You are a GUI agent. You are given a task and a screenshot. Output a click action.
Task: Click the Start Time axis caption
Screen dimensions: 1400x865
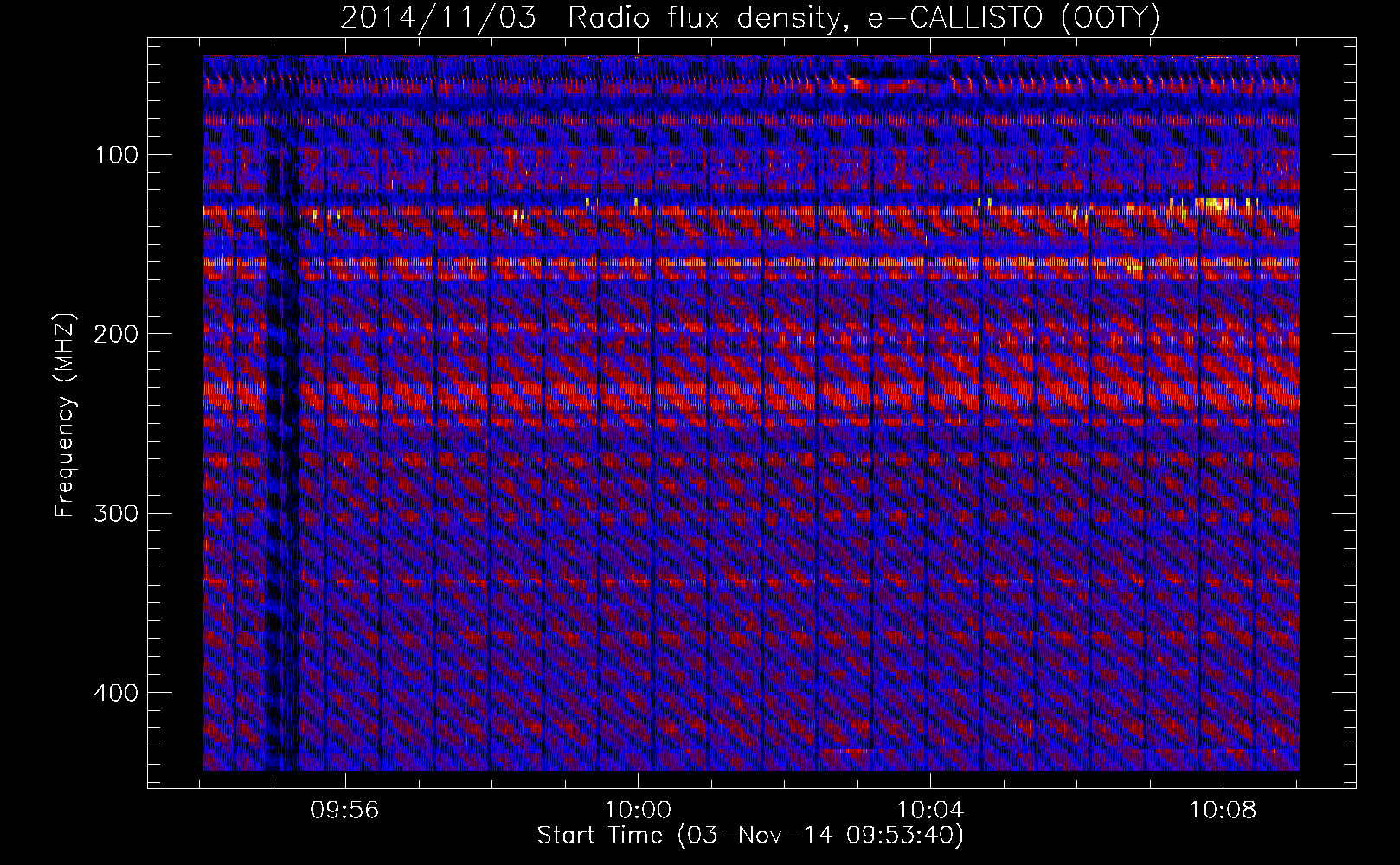click(750, 836)
